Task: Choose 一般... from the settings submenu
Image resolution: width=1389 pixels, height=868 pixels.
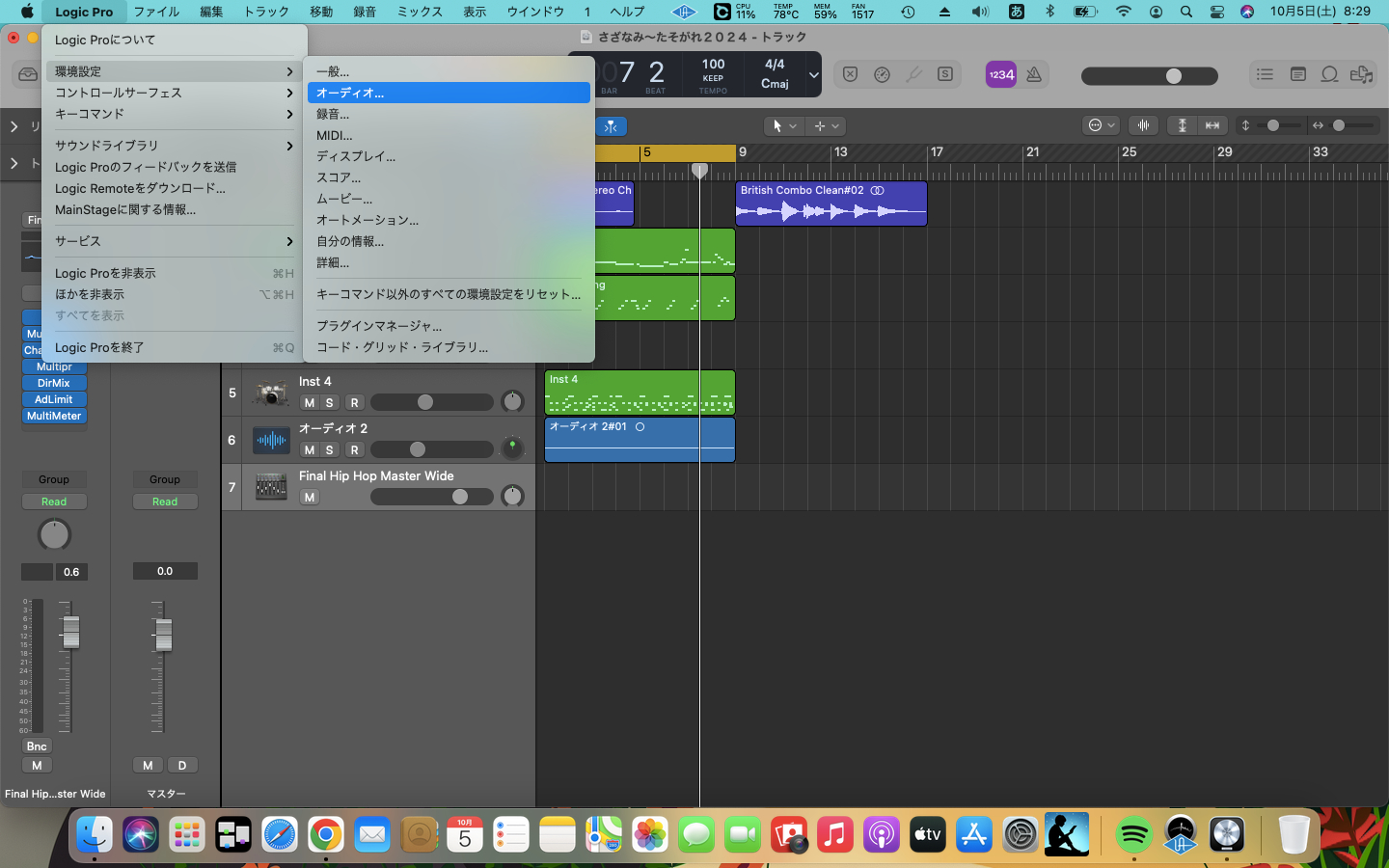Action: (x=449, y=71)
